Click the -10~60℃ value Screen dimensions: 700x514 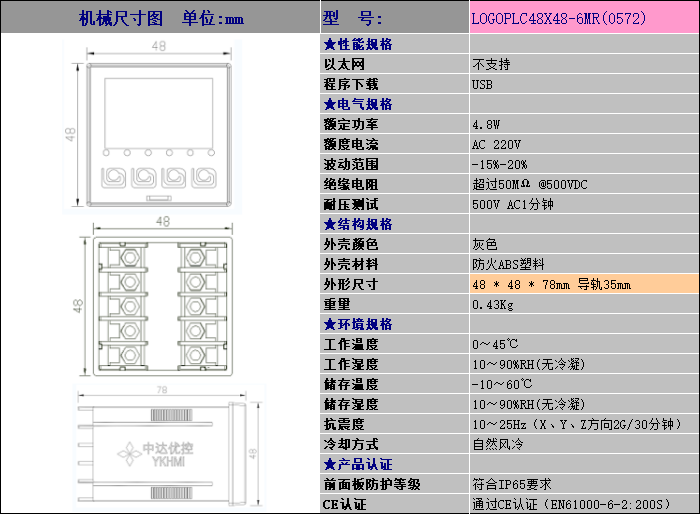(x=502, y=384)
